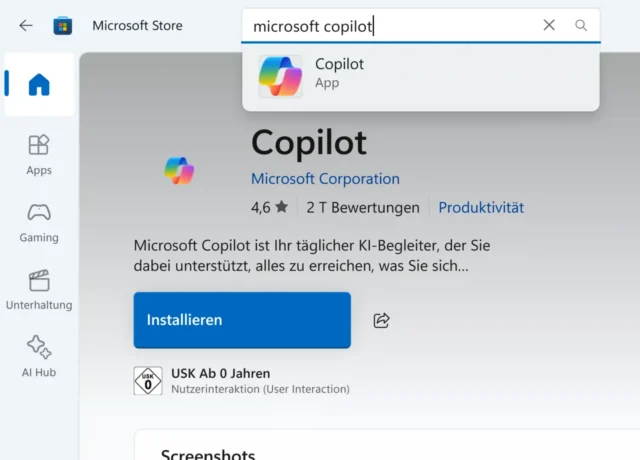Clear the search box text
Image resolution: width=640 pixels, height=460 pixels.
click(549, 25)
